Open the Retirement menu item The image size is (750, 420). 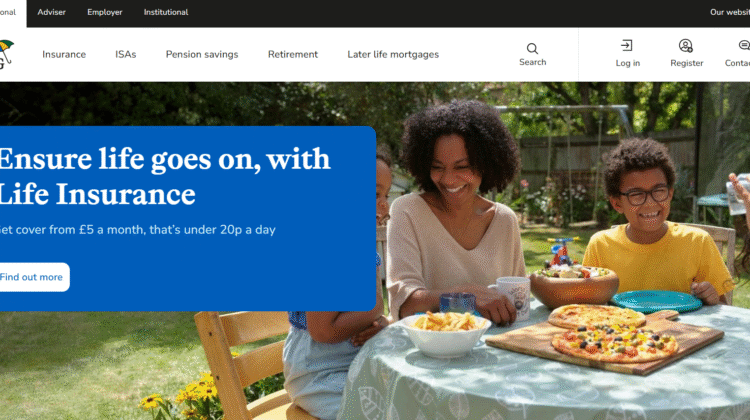tap(293, 55)
